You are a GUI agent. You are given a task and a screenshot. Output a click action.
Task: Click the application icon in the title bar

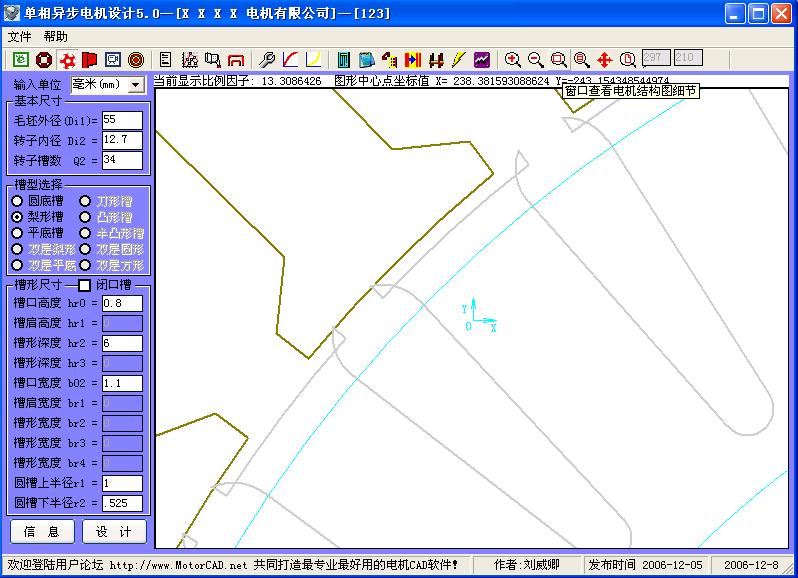12,13
